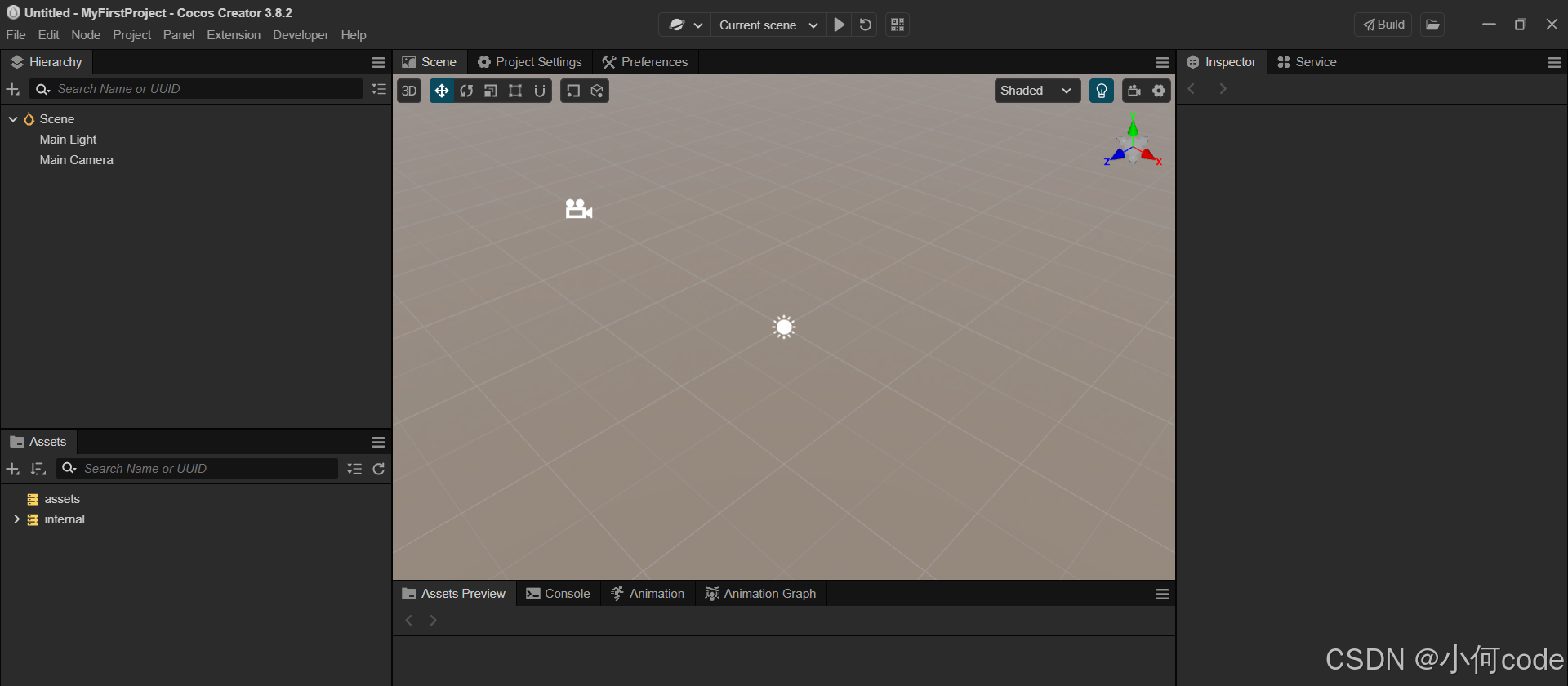Open the Assets sort order icon
1568x686 pixels.
click(38, 469)
